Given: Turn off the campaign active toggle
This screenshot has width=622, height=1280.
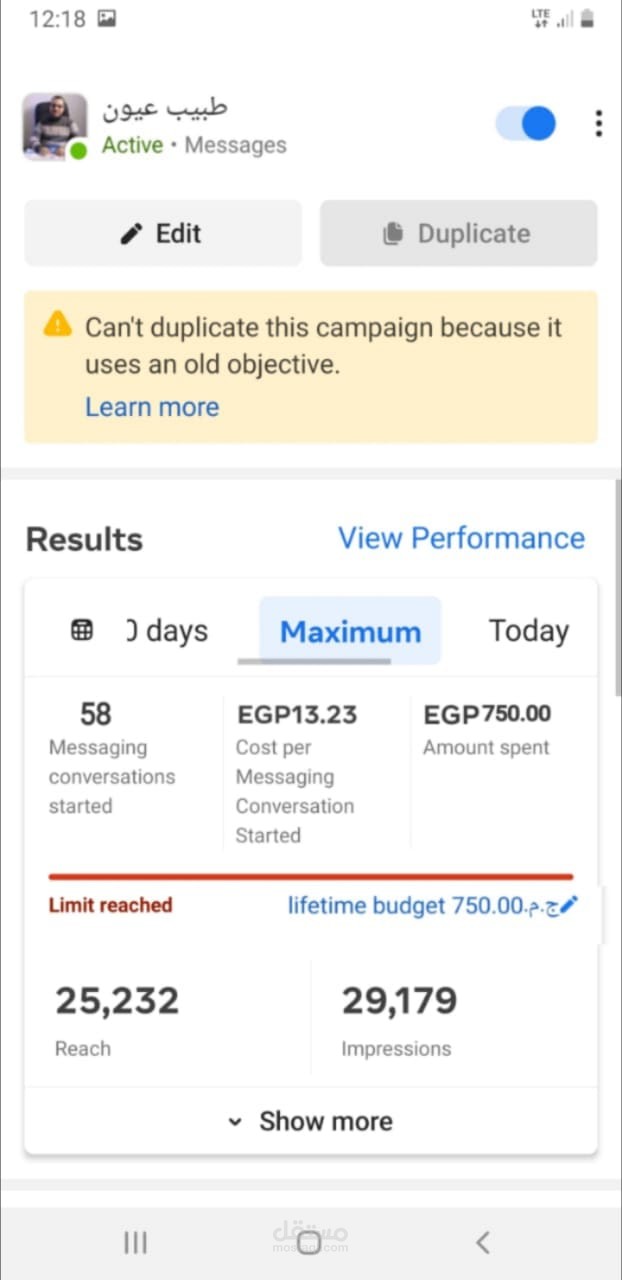Looking at the screenshot, I should [x=526, y=124].
